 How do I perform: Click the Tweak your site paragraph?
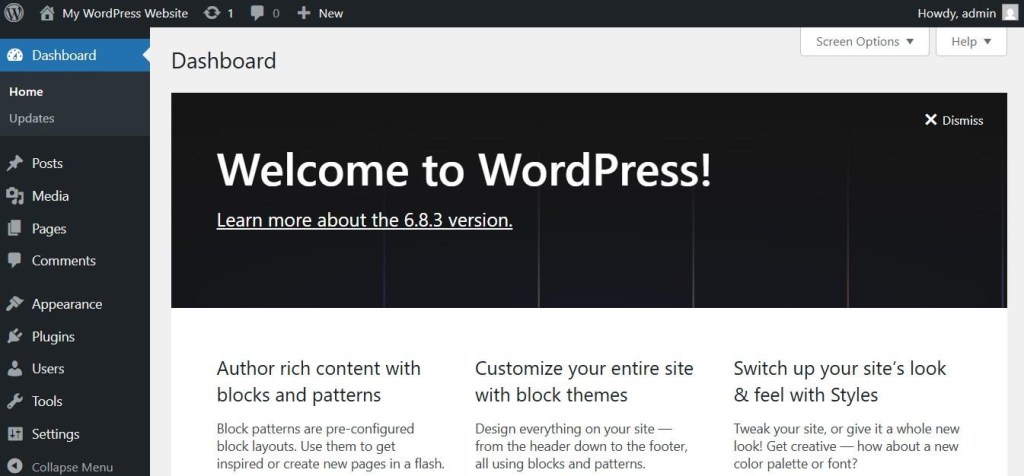click(x=846, y=447)
